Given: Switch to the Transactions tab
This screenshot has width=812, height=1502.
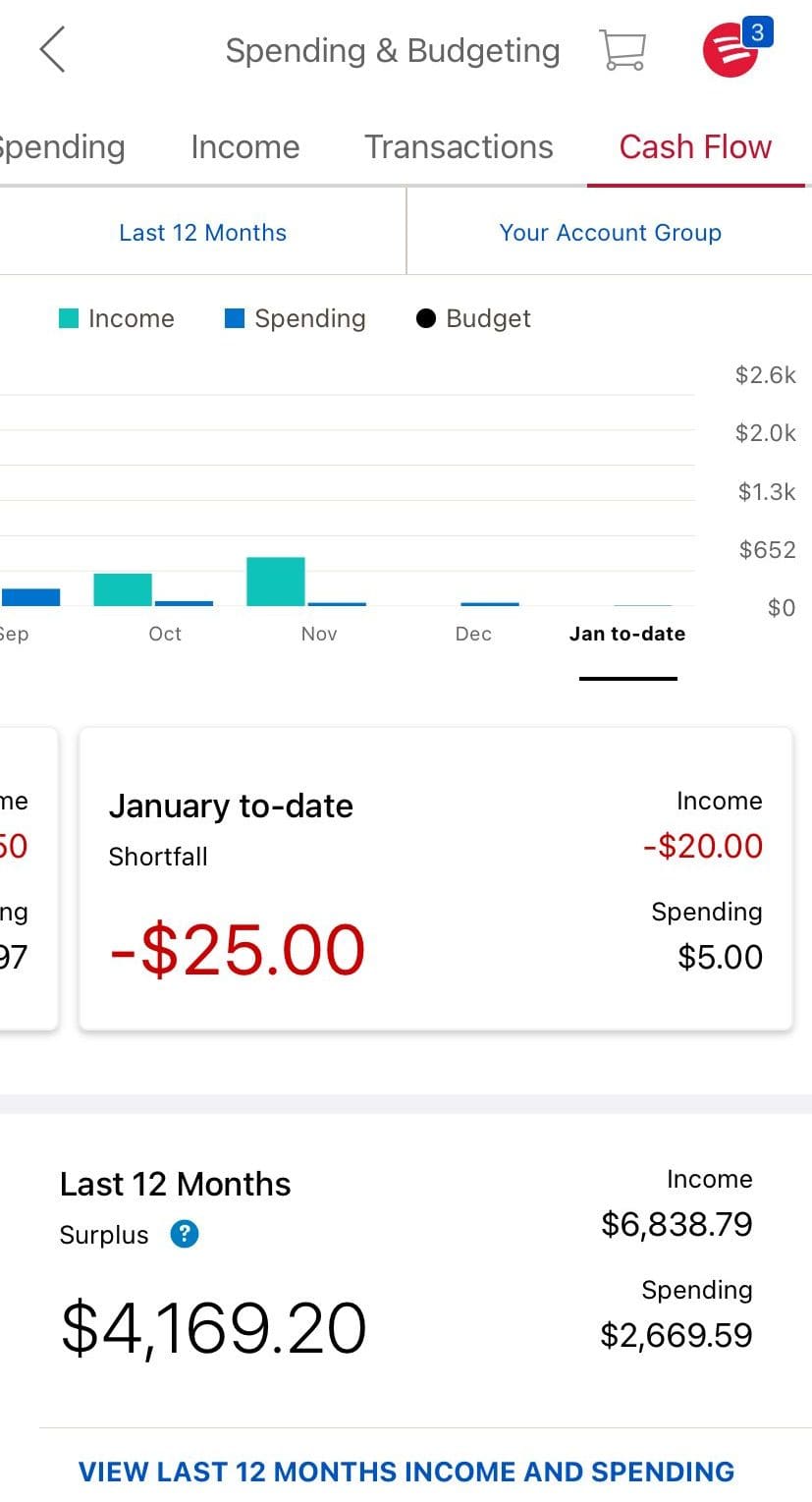Looking at the screenshot, I should [x=459, y=147].
